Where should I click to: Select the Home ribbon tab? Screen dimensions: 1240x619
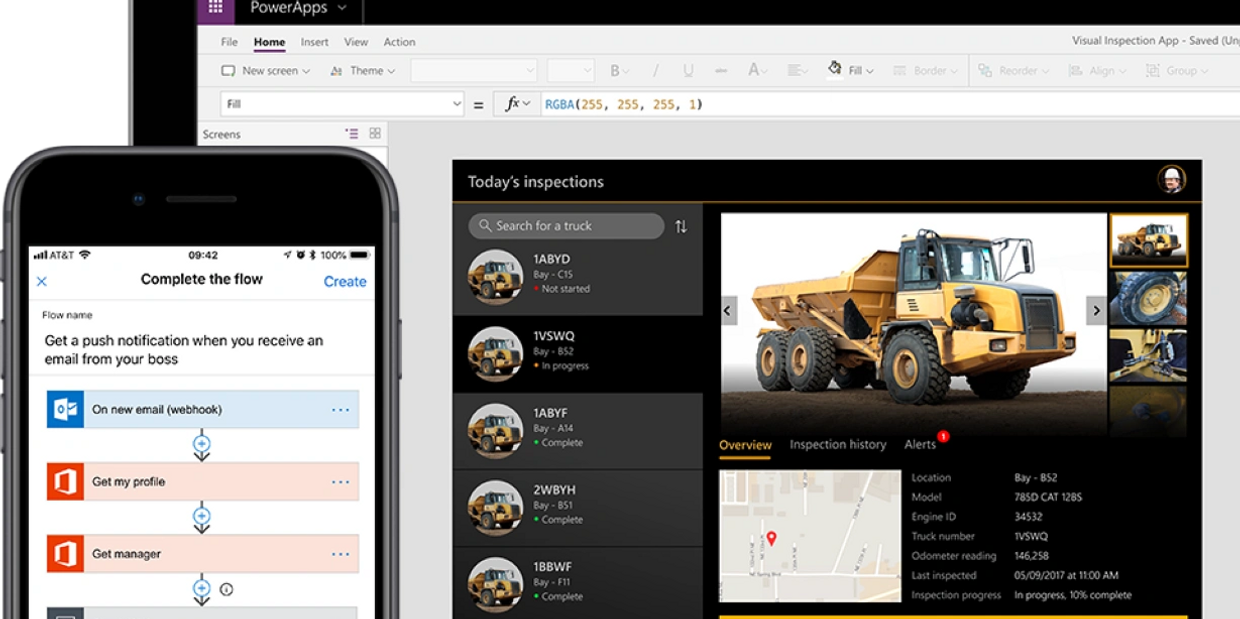(x=269, y=42)
